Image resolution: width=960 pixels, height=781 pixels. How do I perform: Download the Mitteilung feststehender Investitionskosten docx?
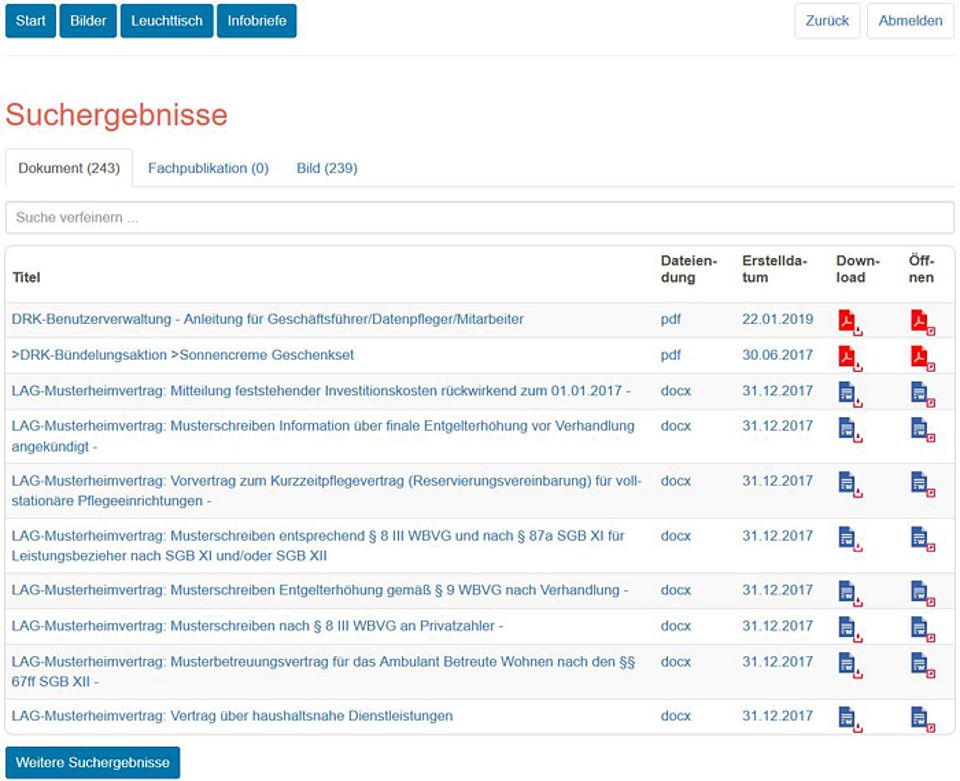click(849, 393)
